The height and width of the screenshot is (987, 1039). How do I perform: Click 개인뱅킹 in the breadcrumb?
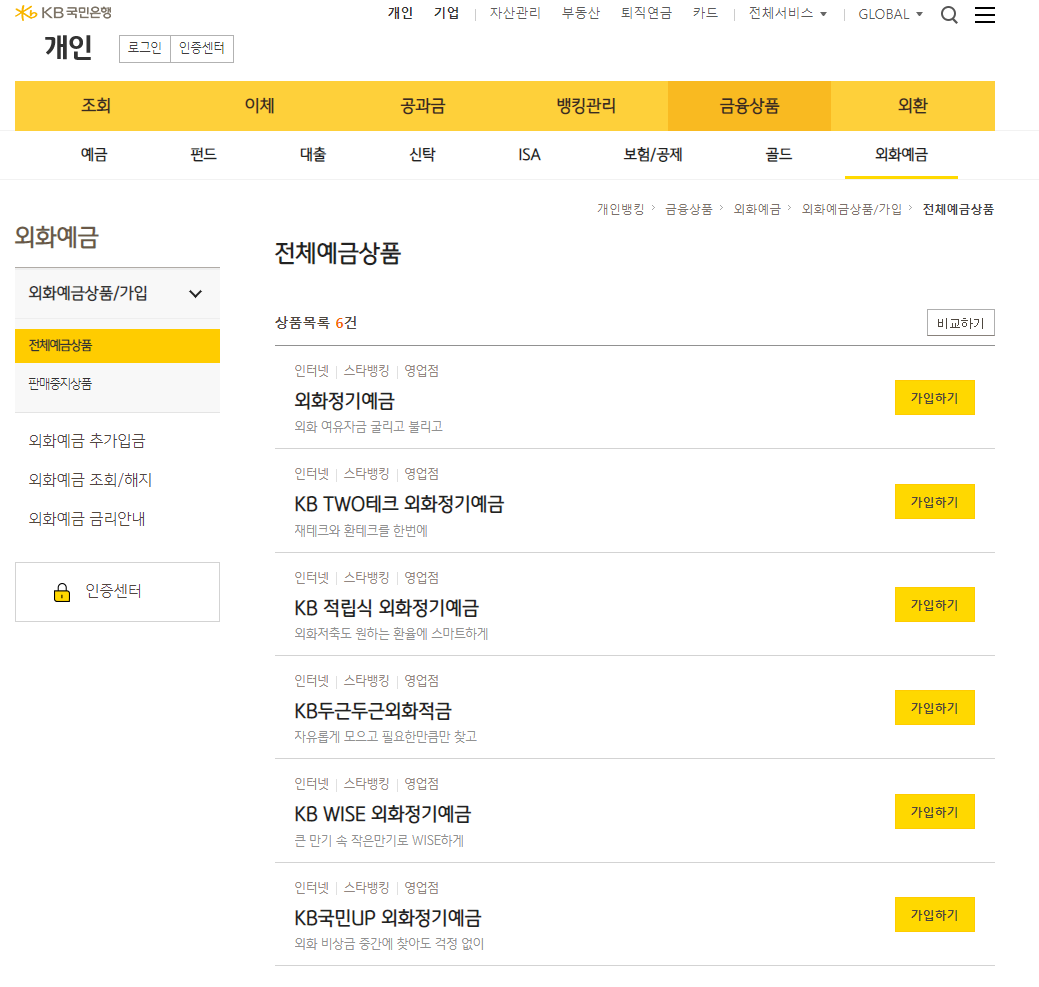(x=620, y=209)
